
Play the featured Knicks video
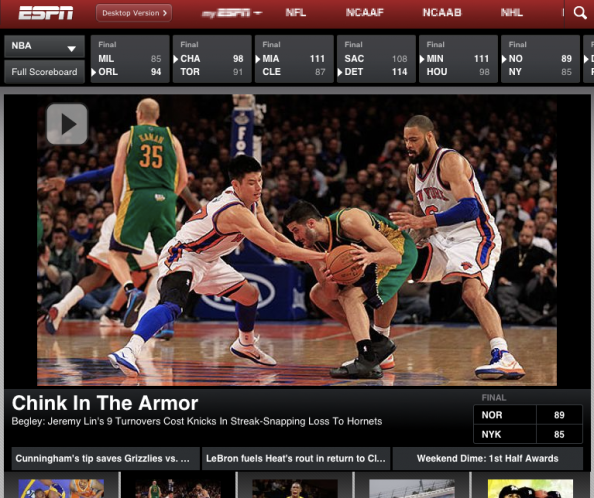tap(67, 124)
